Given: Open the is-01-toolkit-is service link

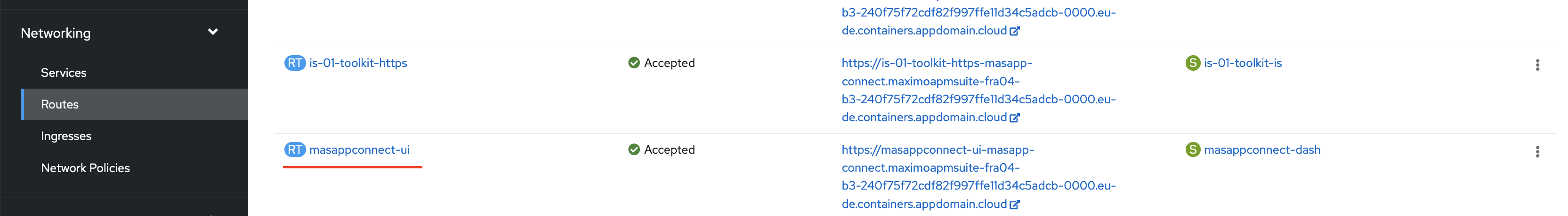Looking at the screenshot, I should 1242,63.
